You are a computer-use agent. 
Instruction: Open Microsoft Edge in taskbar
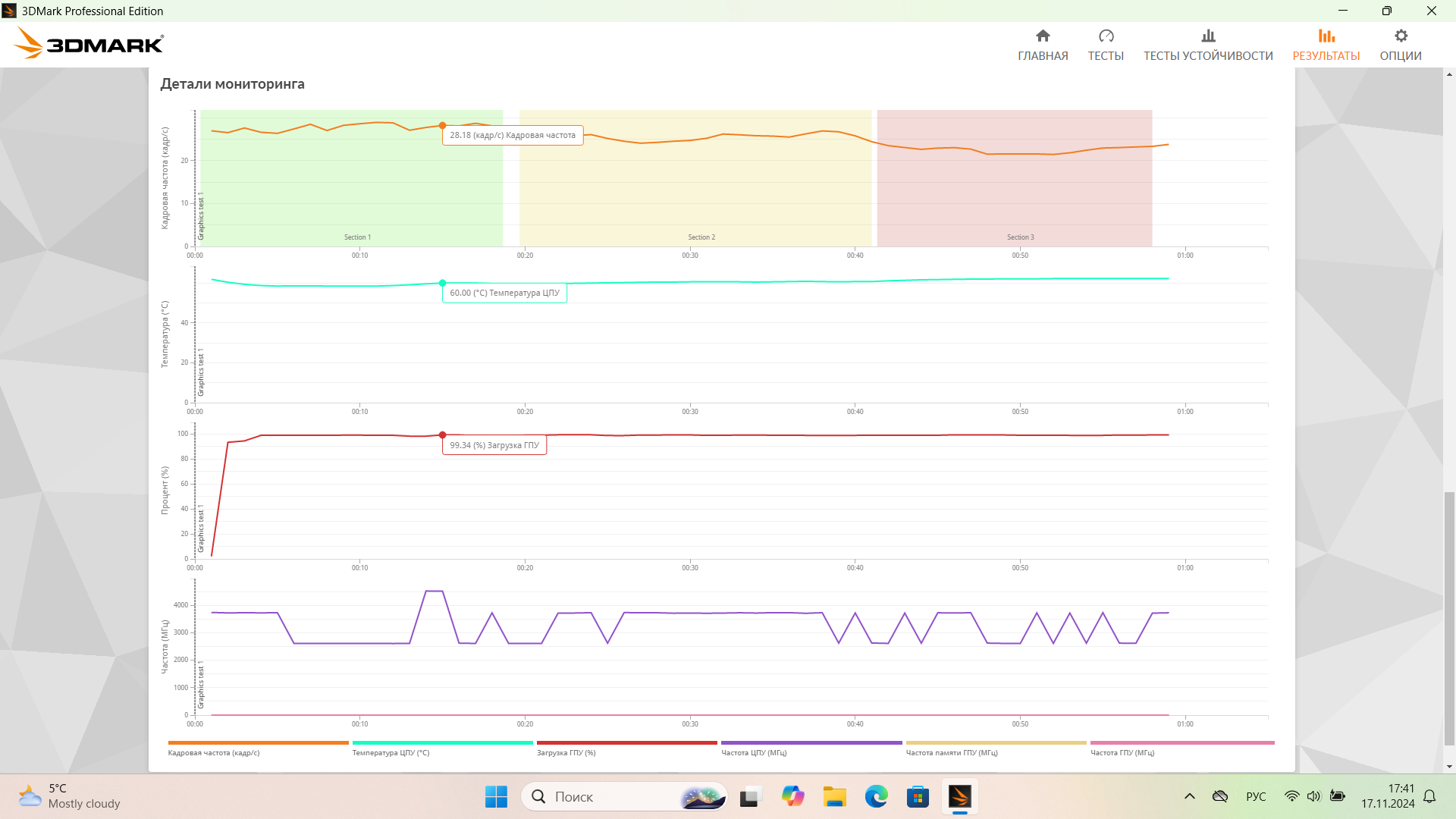click(x=876, y=796)
